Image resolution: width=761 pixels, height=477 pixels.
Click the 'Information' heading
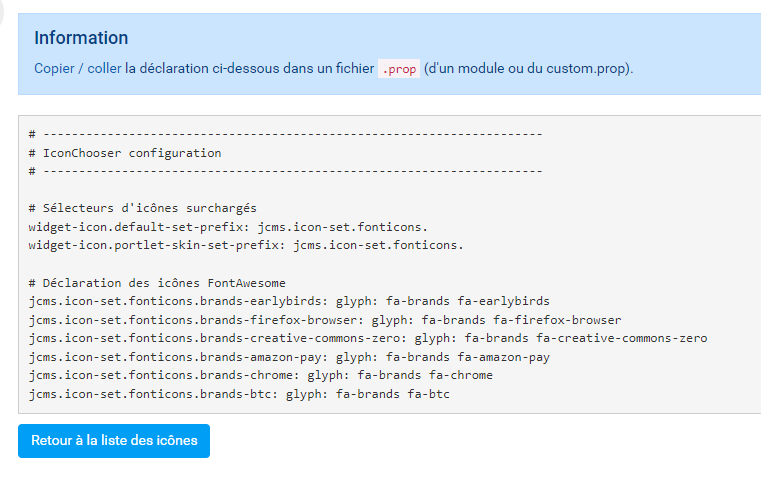81,38
